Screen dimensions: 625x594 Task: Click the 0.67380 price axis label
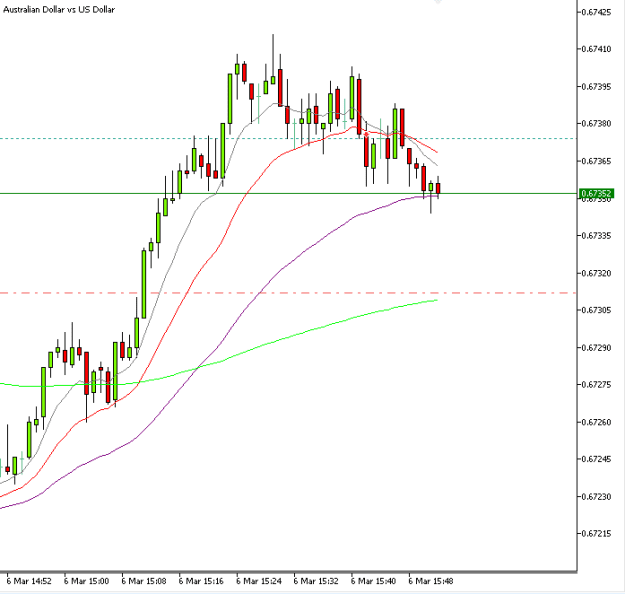click(596, 124)
